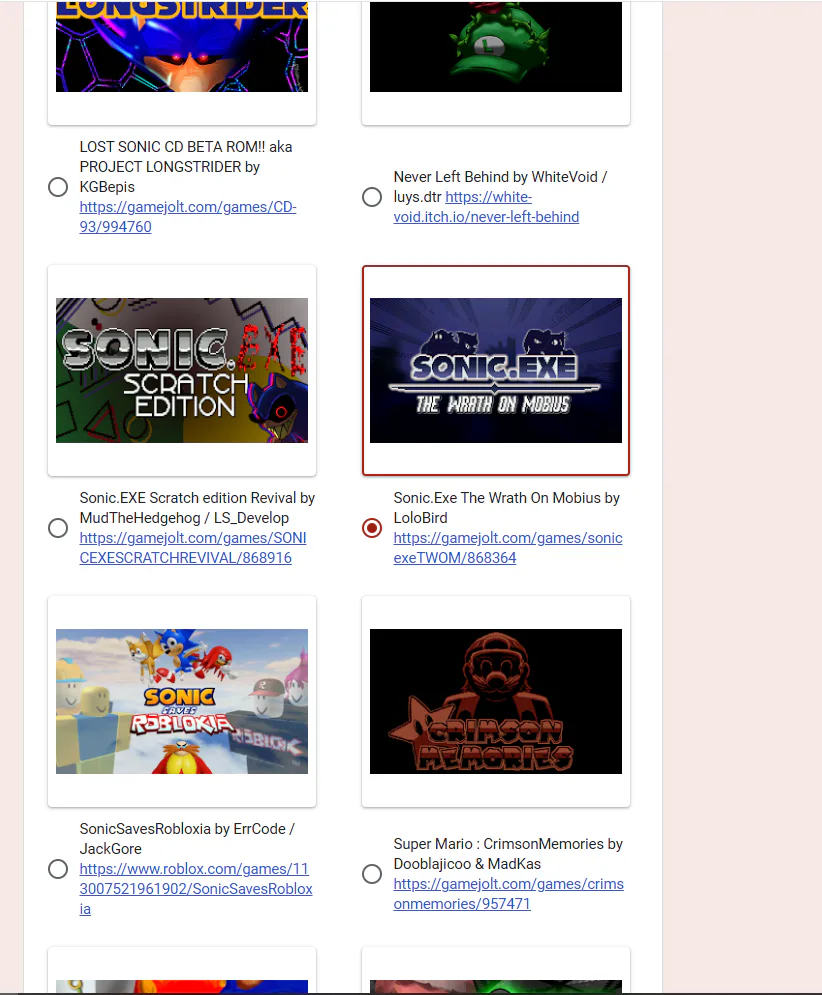The width and height of the screenshot is (822, 995).
Task: Click 'Never Left Behind by WhiteVoid /' text
Action: point(500,176)
